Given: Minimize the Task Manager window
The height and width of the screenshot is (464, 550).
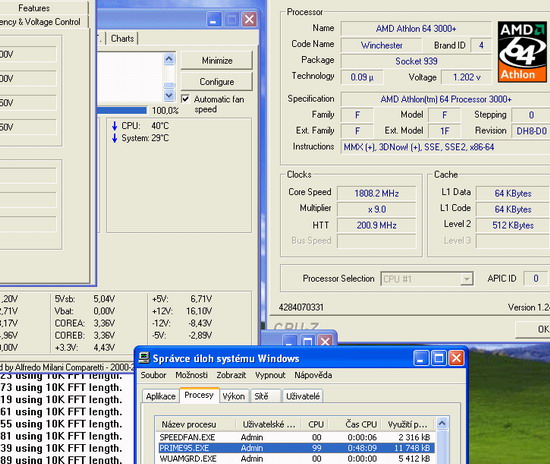Looking at the screenshot, I should (421, 358).
